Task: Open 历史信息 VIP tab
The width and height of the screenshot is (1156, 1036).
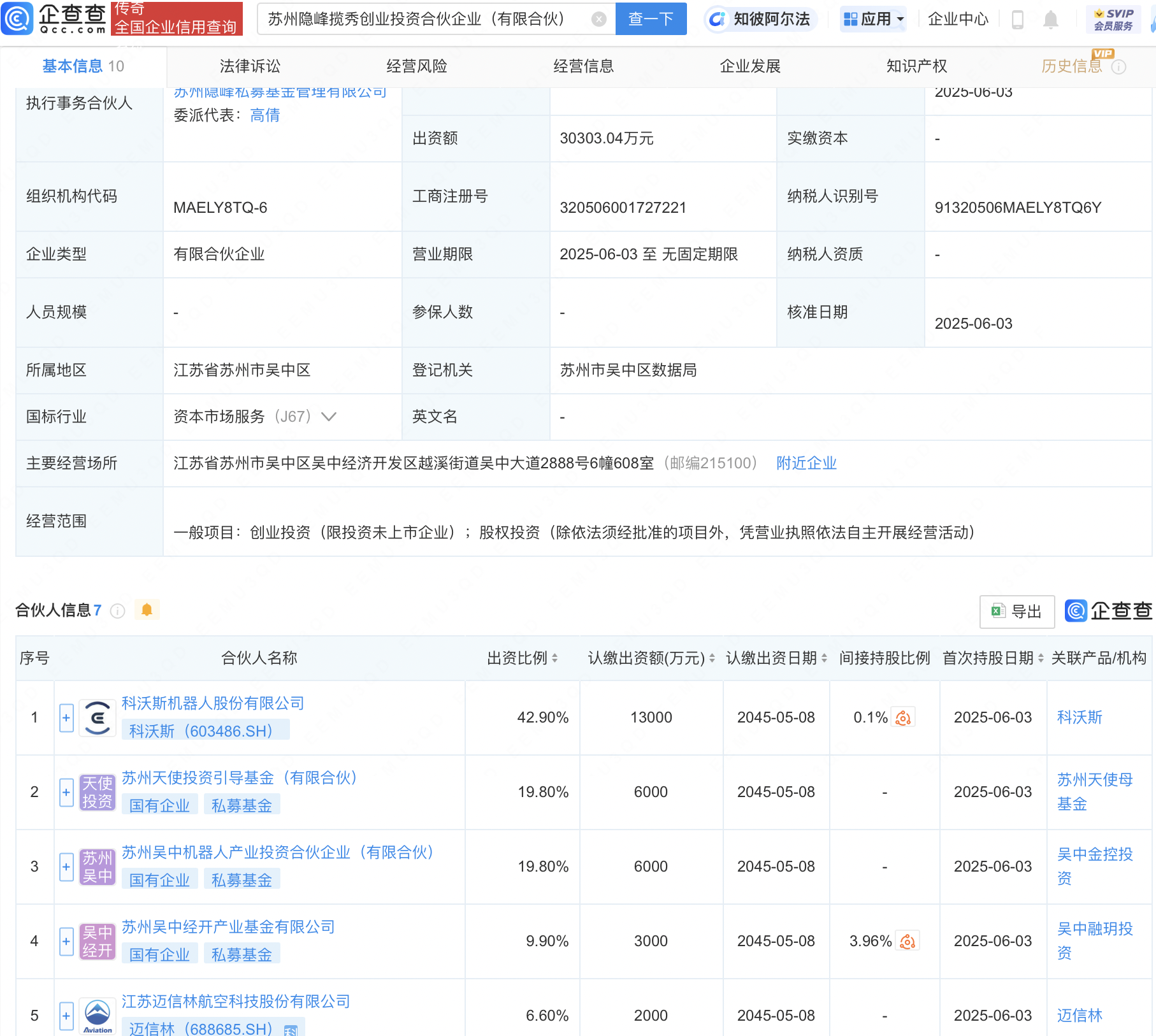Action: [1071, 66]
